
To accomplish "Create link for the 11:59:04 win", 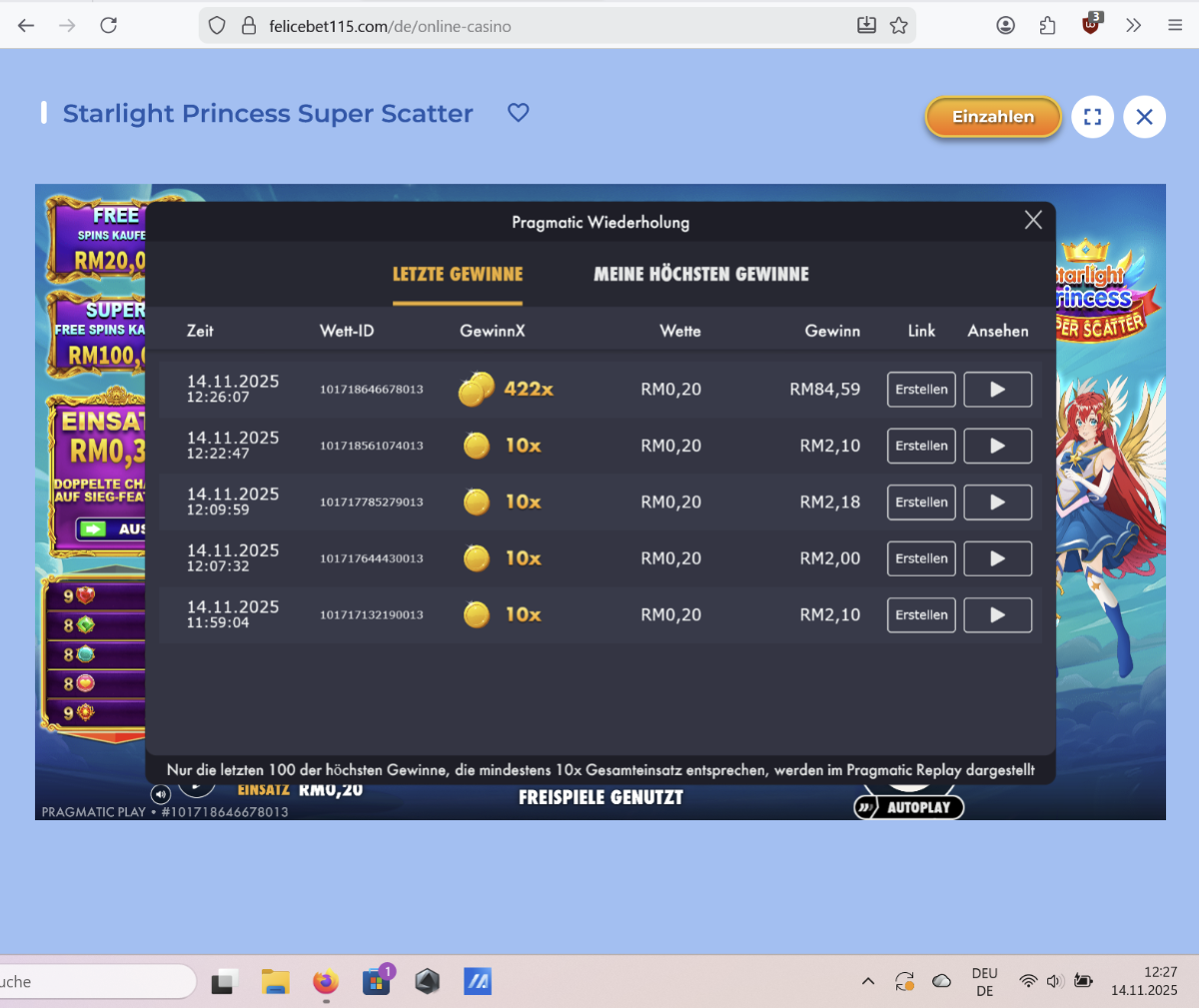I will click(x=921, y=615).
